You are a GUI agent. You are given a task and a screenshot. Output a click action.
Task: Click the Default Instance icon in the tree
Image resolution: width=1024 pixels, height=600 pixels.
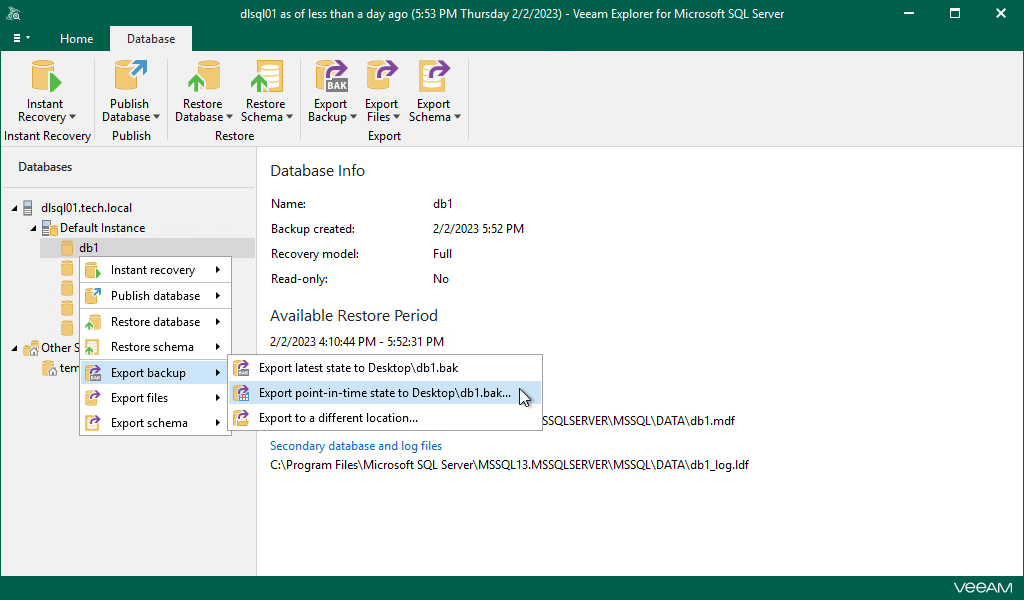tap(50, 228)
